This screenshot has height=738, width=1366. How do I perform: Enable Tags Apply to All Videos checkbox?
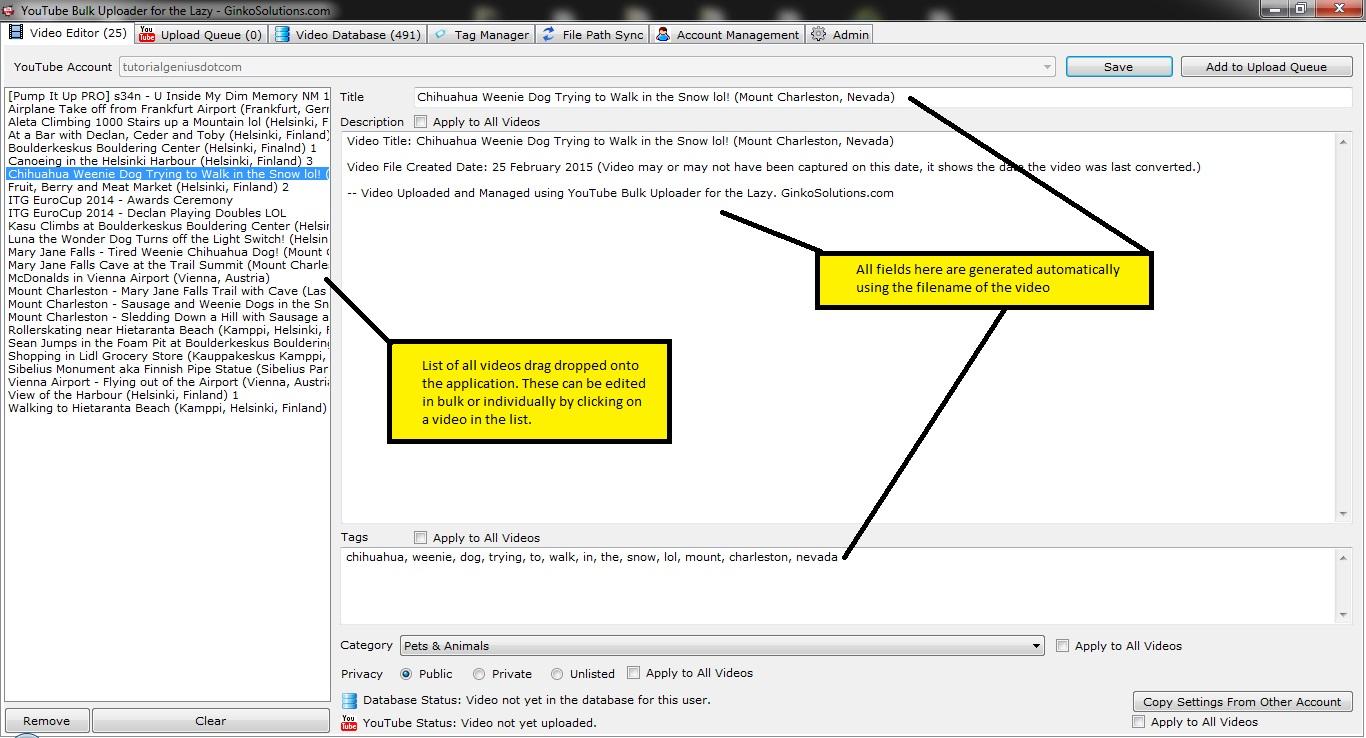(420, 537)
